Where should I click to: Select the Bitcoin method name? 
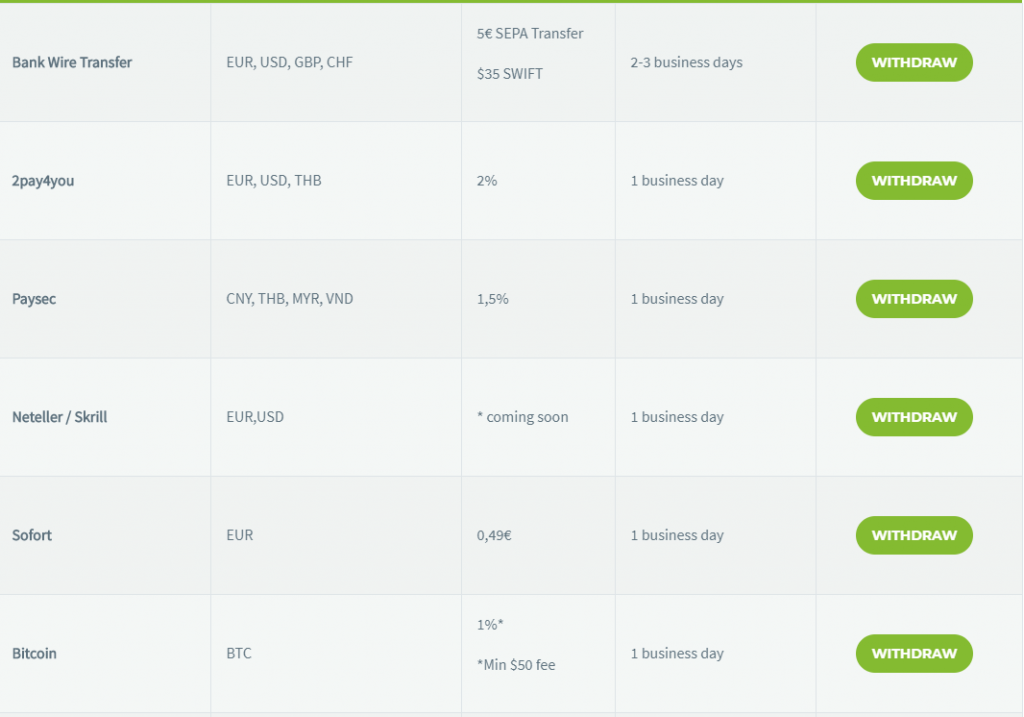click(x=34, y=654)
